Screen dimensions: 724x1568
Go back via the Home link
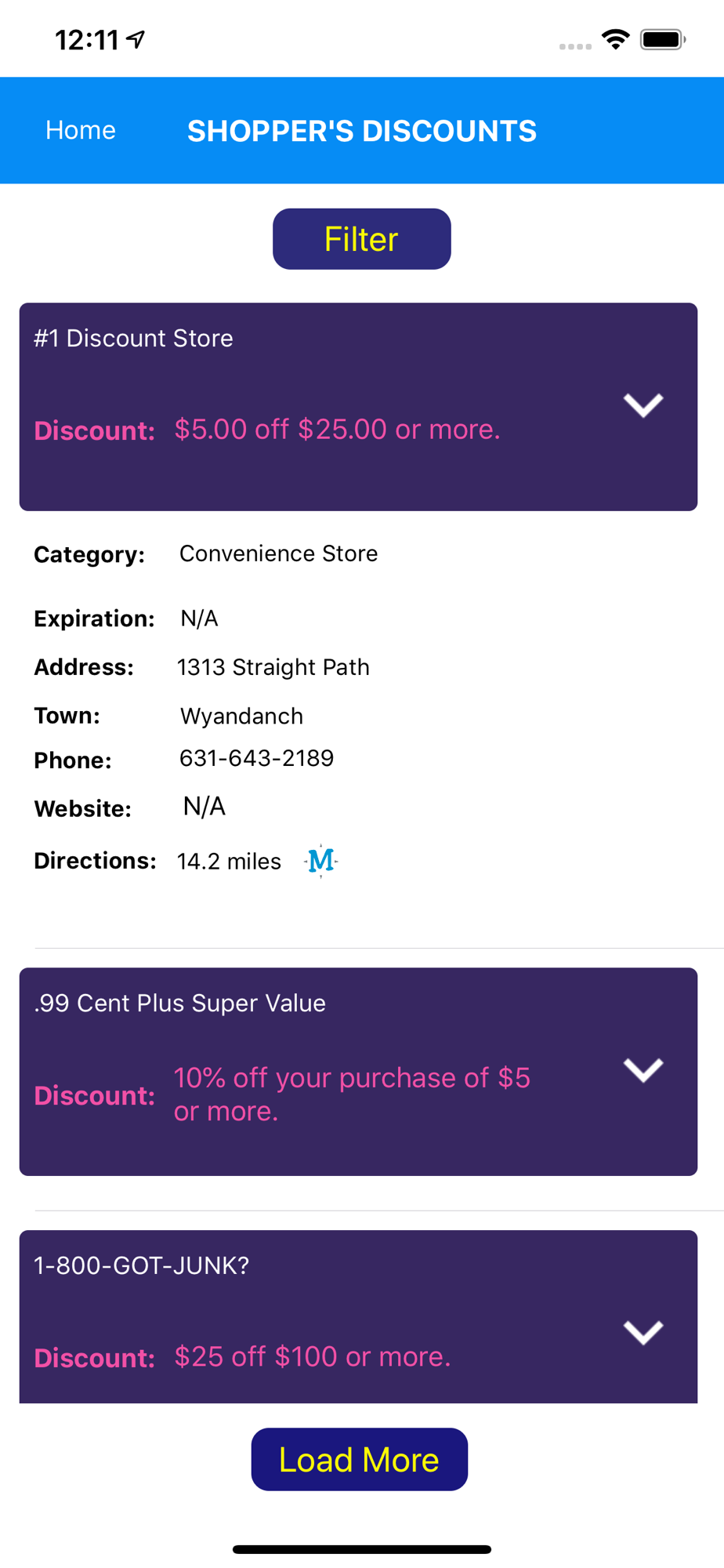(81, 130)
